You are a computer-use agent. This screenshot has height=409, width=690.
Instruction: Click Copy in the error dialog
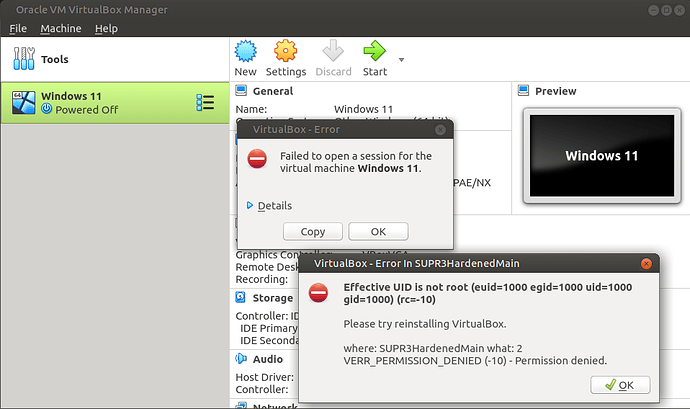coord(312,232)
